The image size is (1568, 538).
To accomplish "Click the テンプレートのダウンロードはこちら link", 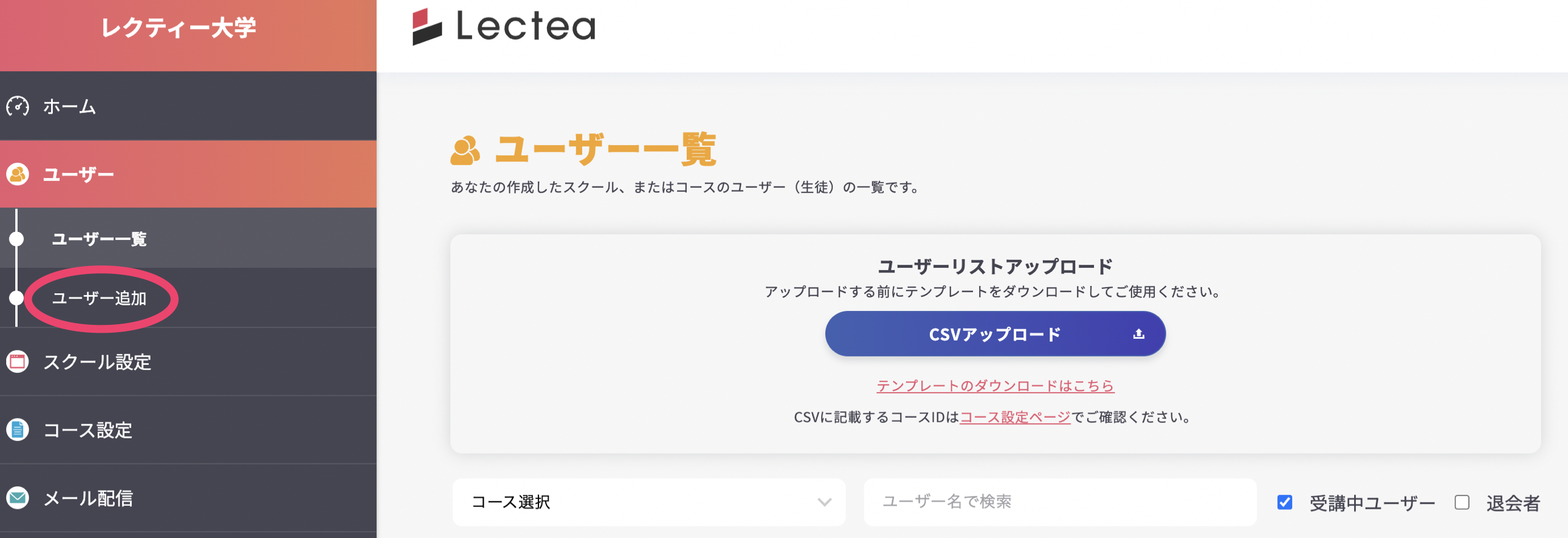I will (x=995, y=386).
